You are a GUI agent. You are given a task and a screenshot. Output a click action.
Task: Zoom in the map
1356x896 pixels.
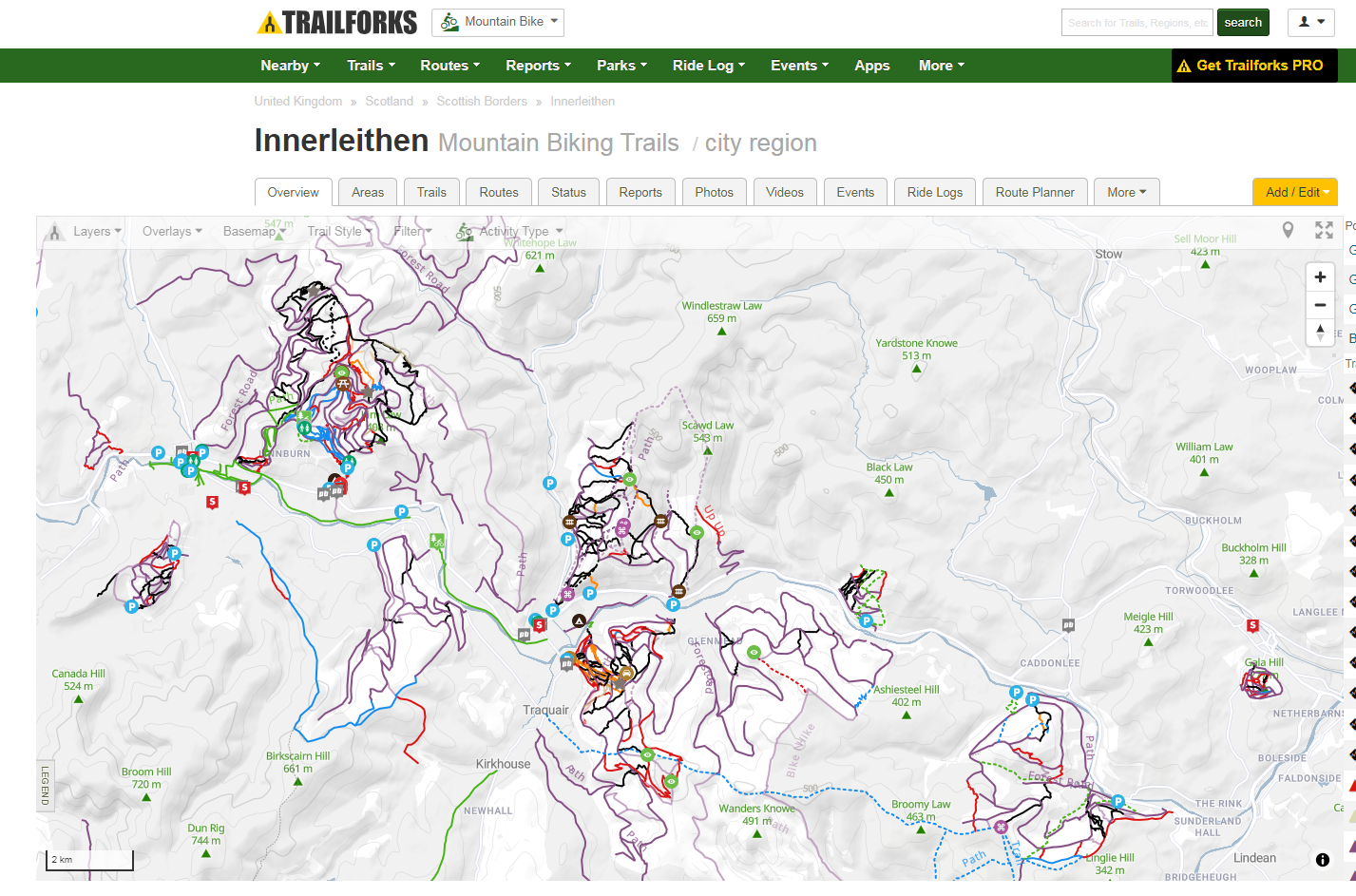pos(1320,277)
